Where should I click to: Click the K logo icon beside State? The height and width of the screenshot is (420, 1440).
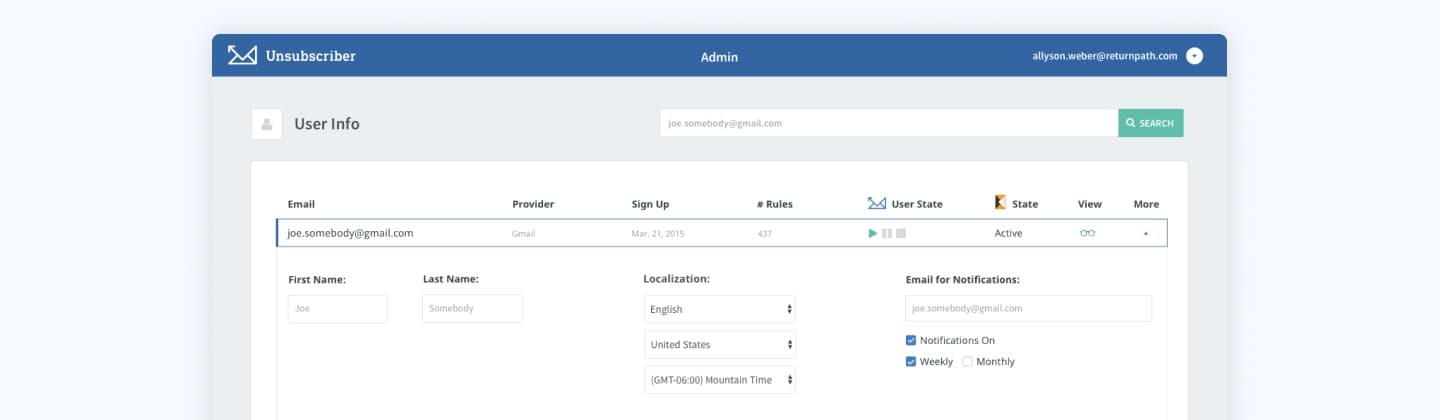(x=1000, y=203)
